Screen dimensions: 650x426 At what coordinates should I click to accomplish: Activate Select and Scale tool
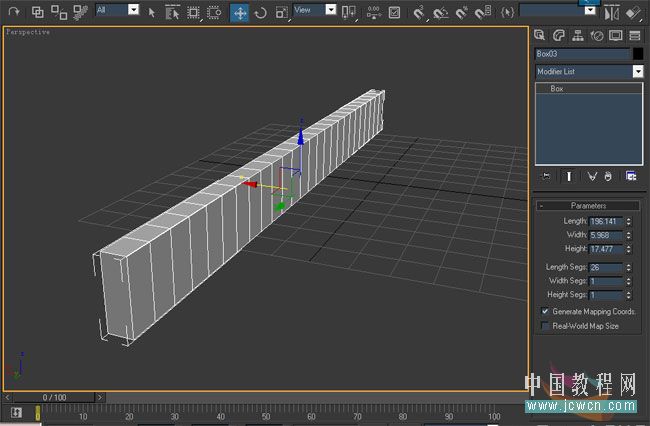281,13
